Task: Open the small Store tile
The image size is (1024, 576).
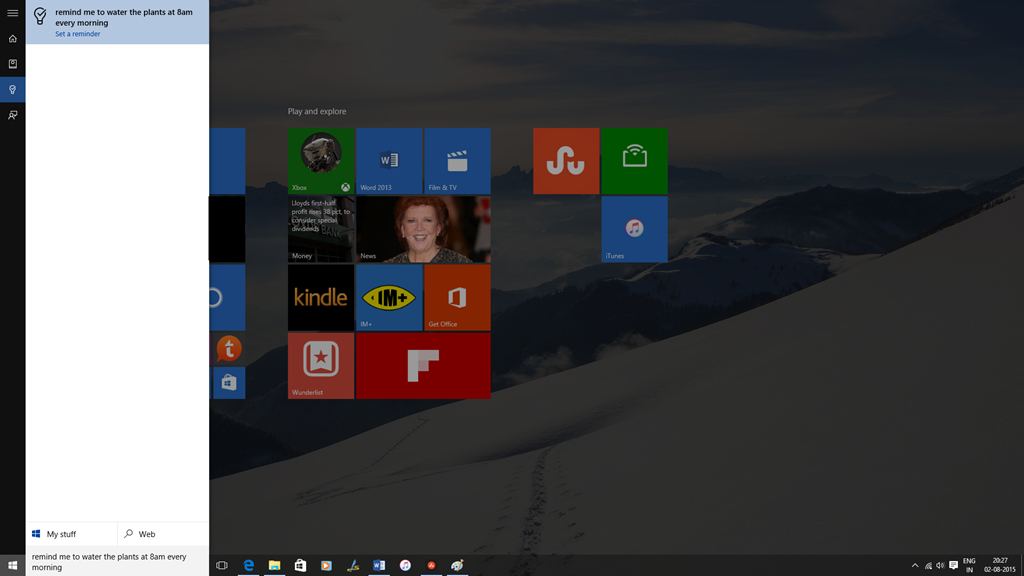Action: click(229, 383)
